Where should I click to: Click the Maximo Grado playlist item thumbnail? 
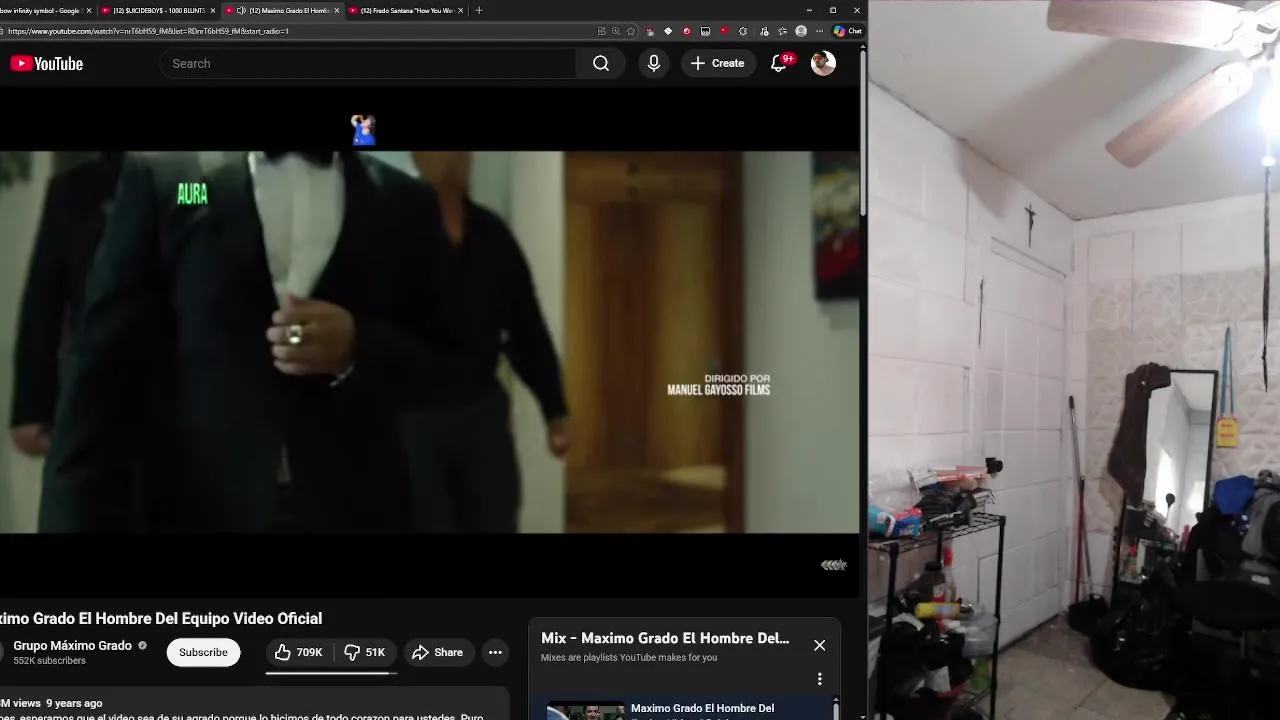(586, 712)
